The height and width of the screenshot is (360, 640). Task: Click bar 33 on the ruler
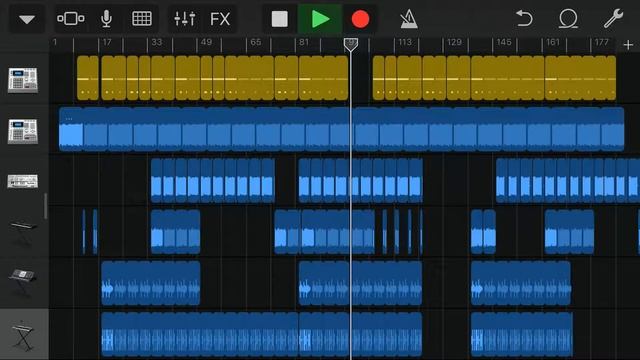coord(157,42)
